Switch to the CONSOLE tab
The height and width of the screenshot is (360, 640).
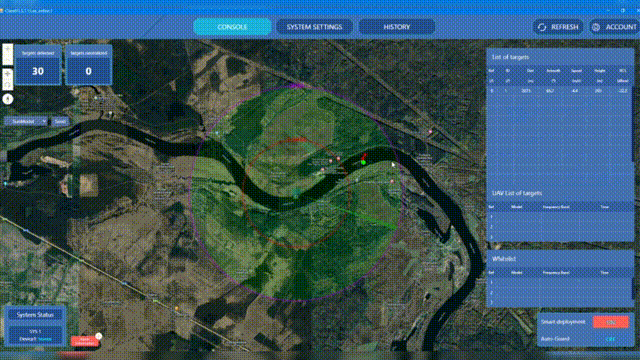click(x=232, y=27)
